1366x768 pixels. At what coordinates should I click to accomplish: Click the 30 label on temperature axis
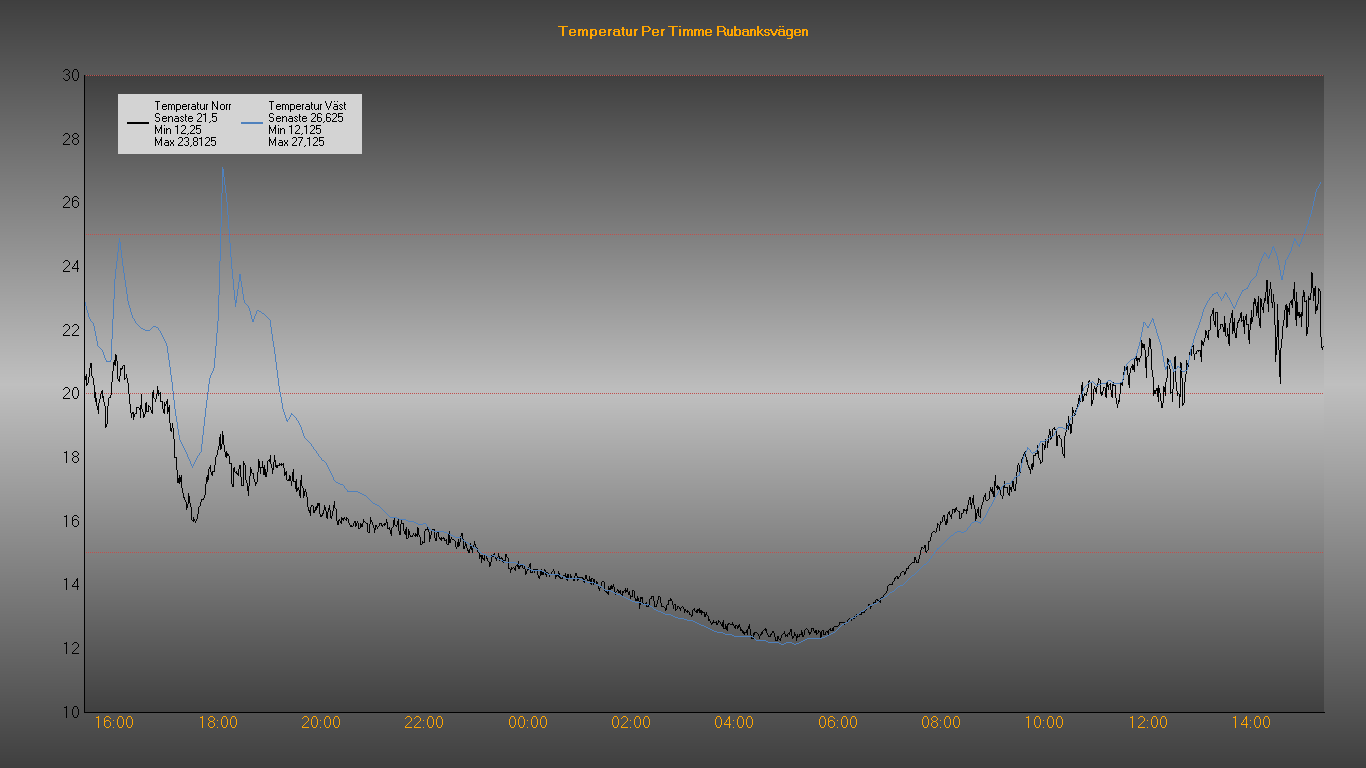[x=70, y=75]
